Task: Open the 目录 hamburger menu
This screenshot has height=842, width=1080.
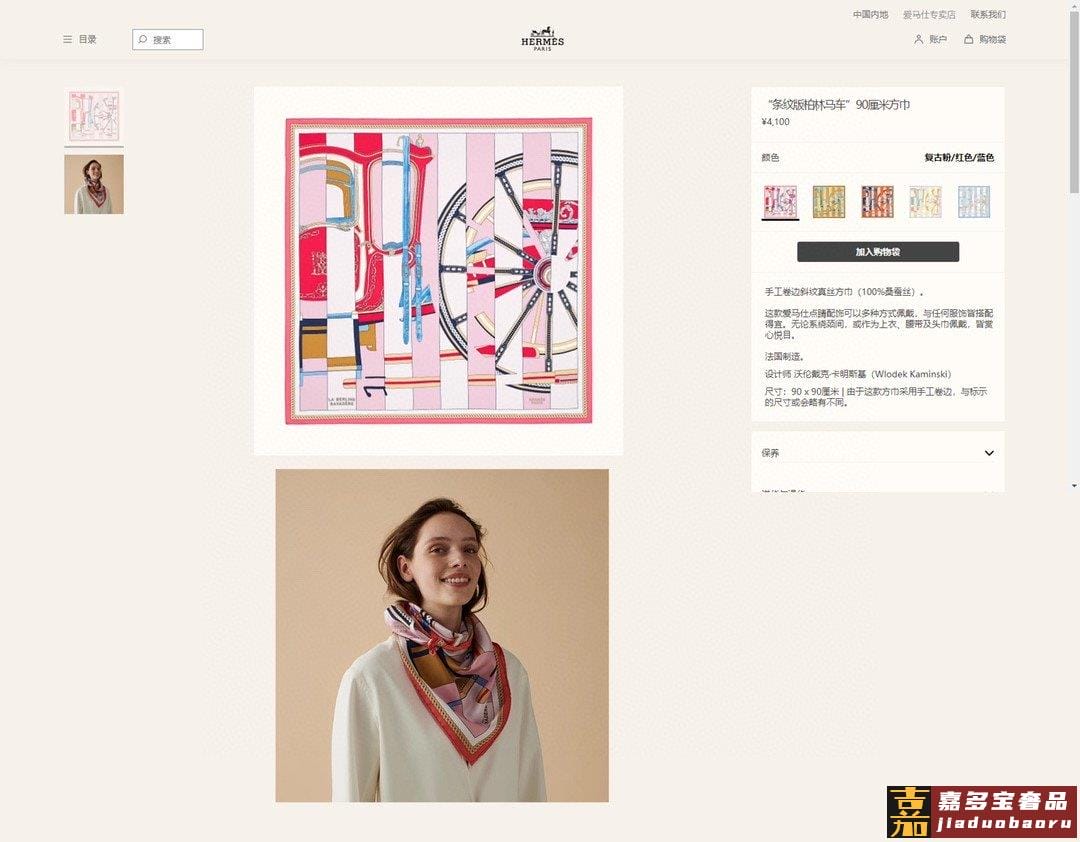Action: 80,39
